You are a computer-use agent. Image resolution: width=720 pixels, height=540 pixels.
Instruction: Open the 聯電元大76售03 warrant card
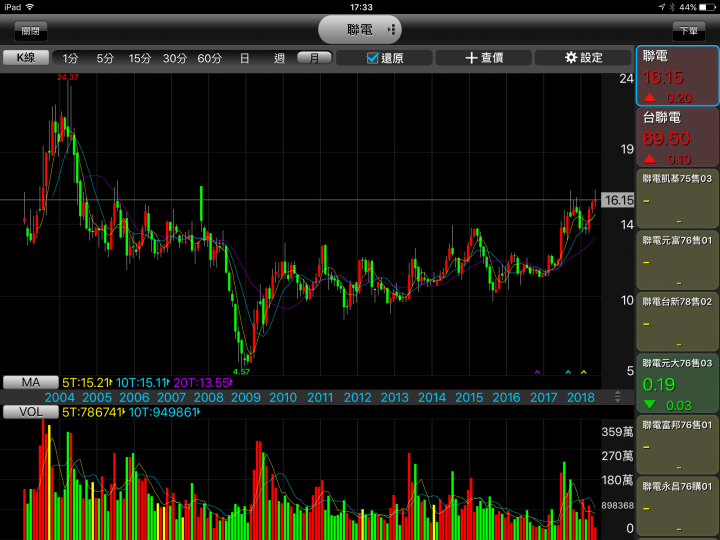tap(677, 383)
